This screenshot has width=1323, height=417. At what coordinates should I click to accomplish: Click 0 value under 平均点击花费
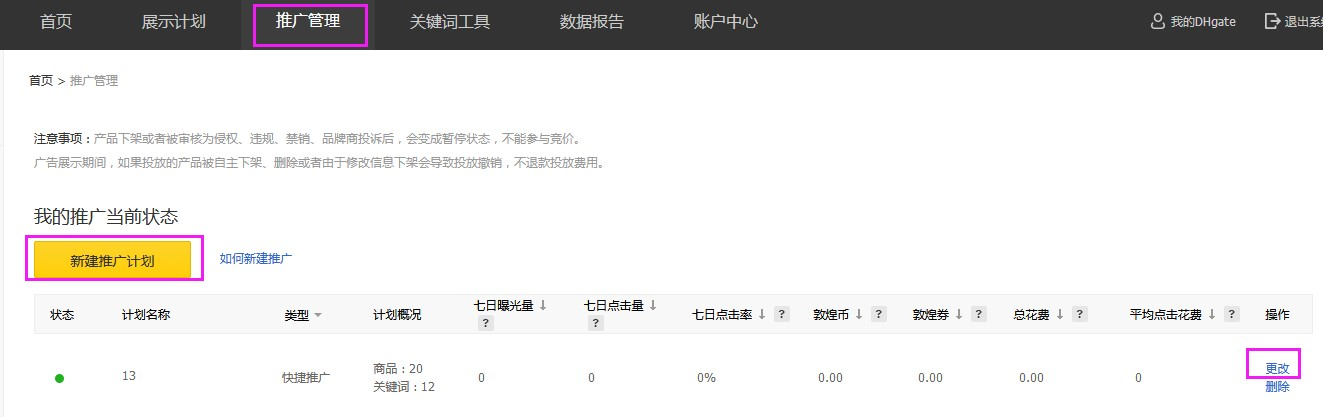coord(1138,378)
